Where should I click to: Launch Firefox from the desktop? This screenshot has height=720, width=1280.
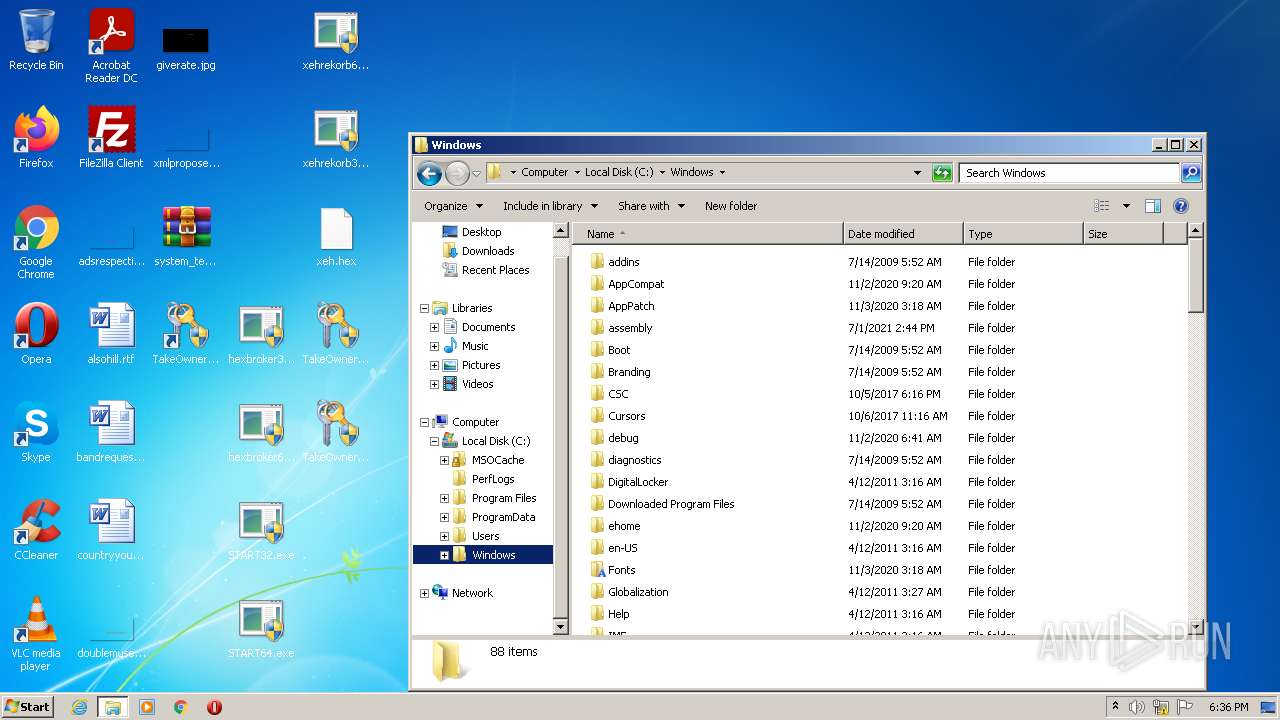36,138
